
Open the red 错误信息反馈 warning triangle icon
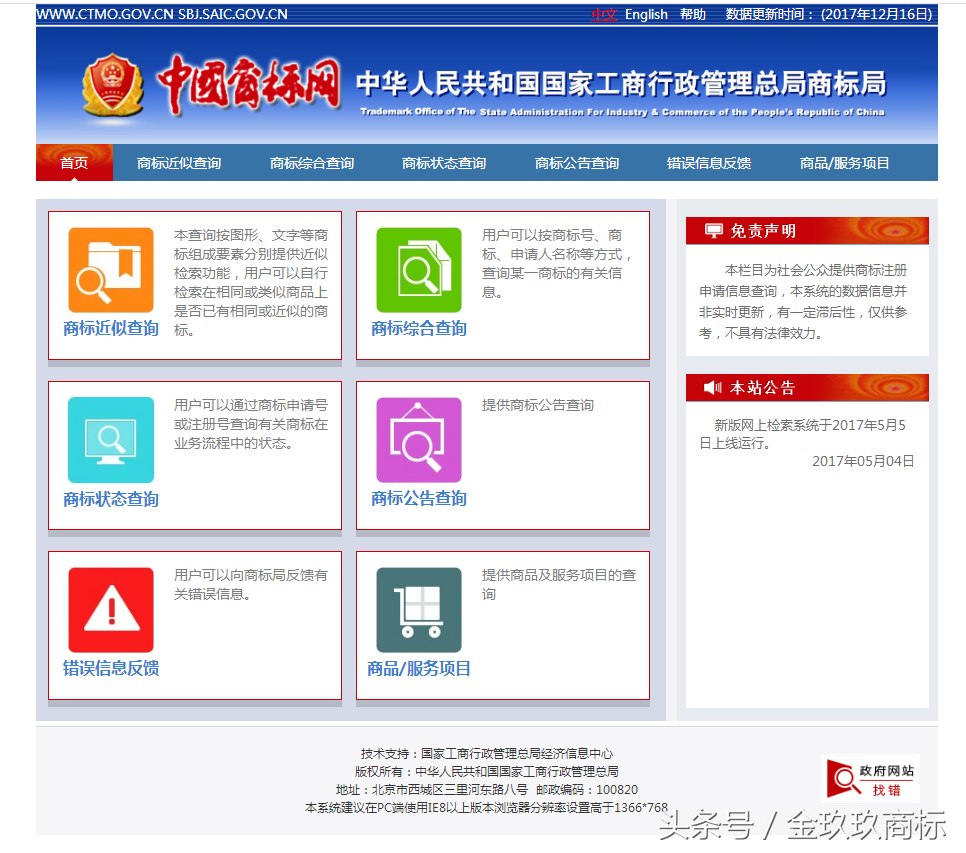110,607
